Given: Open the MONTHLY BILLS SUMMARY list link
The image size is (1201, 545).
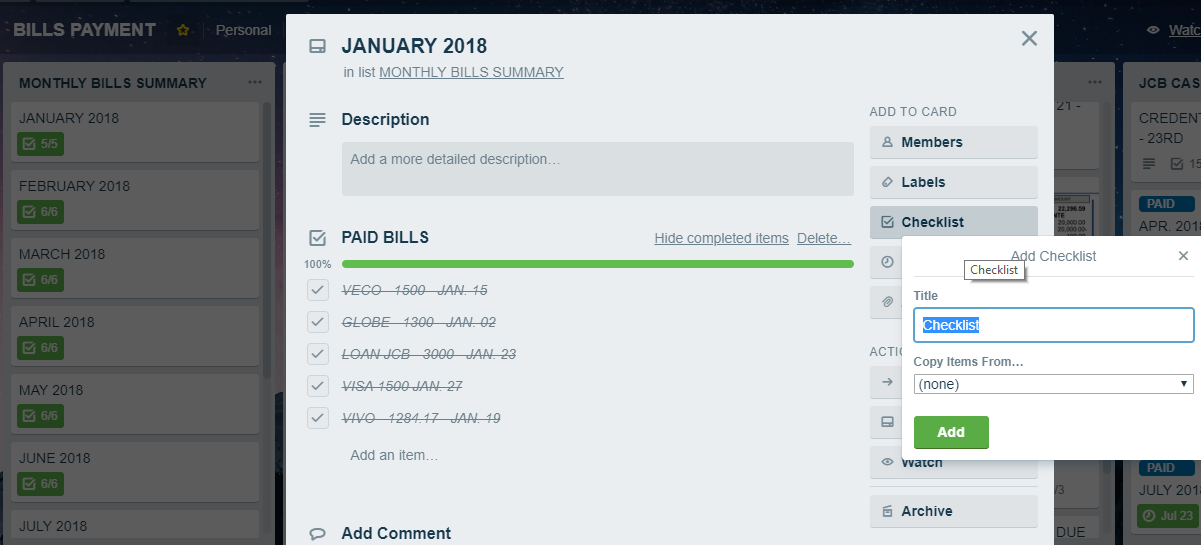Looking at the screenshot, I should coord(471,72).
